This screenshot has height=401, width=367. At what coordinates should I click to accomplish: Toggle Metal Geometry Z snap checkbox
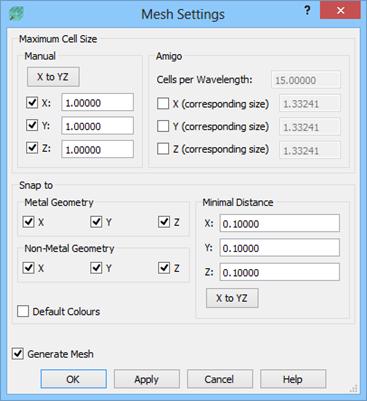(164, 222)
